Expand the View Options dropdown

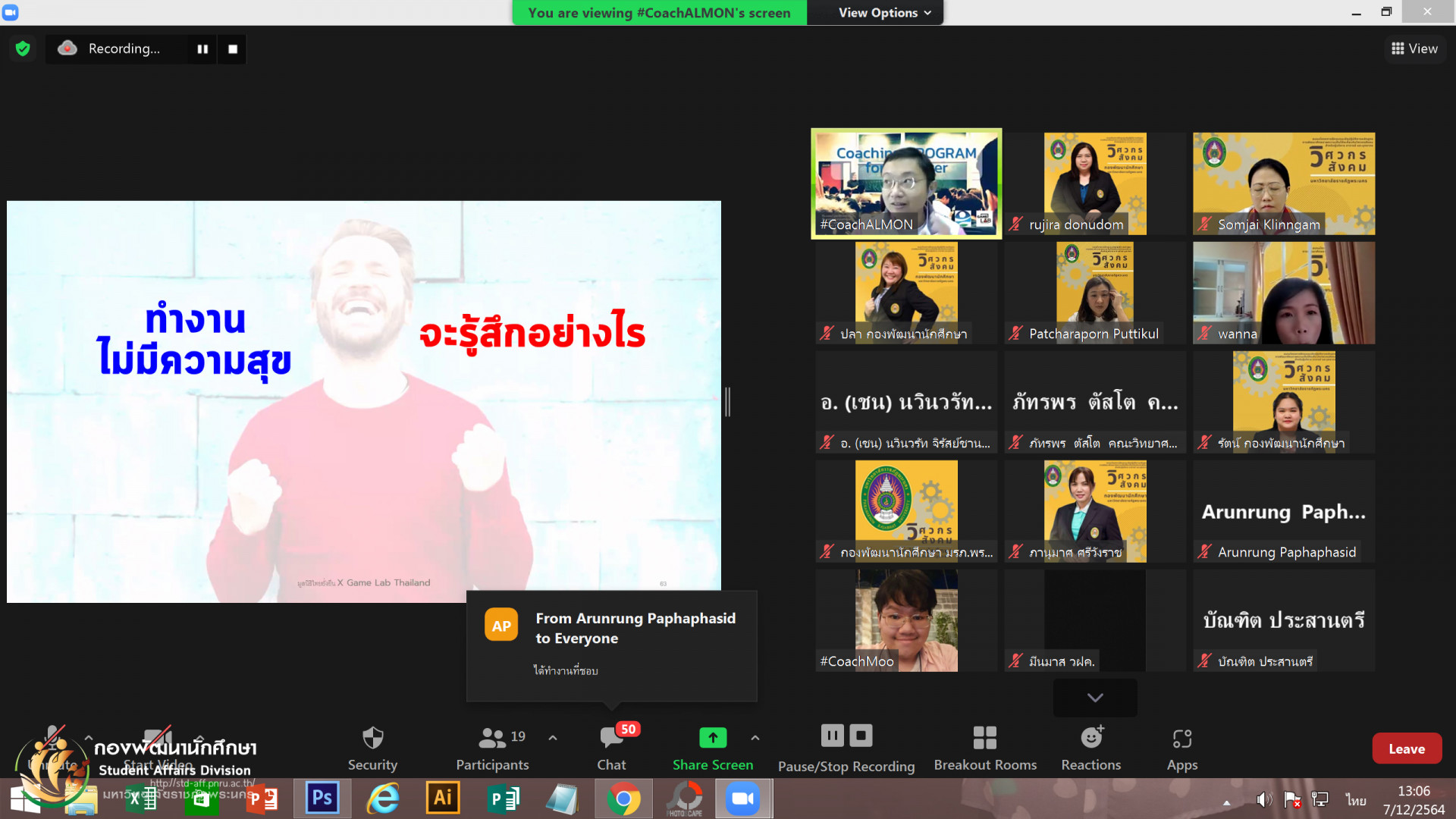point(884,13)
